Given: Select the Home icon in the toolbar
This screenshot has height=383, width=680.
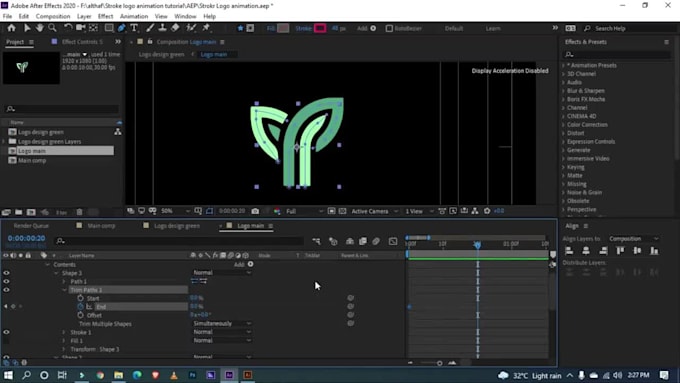Looking at the screenshot, I should tap(11, 28).
